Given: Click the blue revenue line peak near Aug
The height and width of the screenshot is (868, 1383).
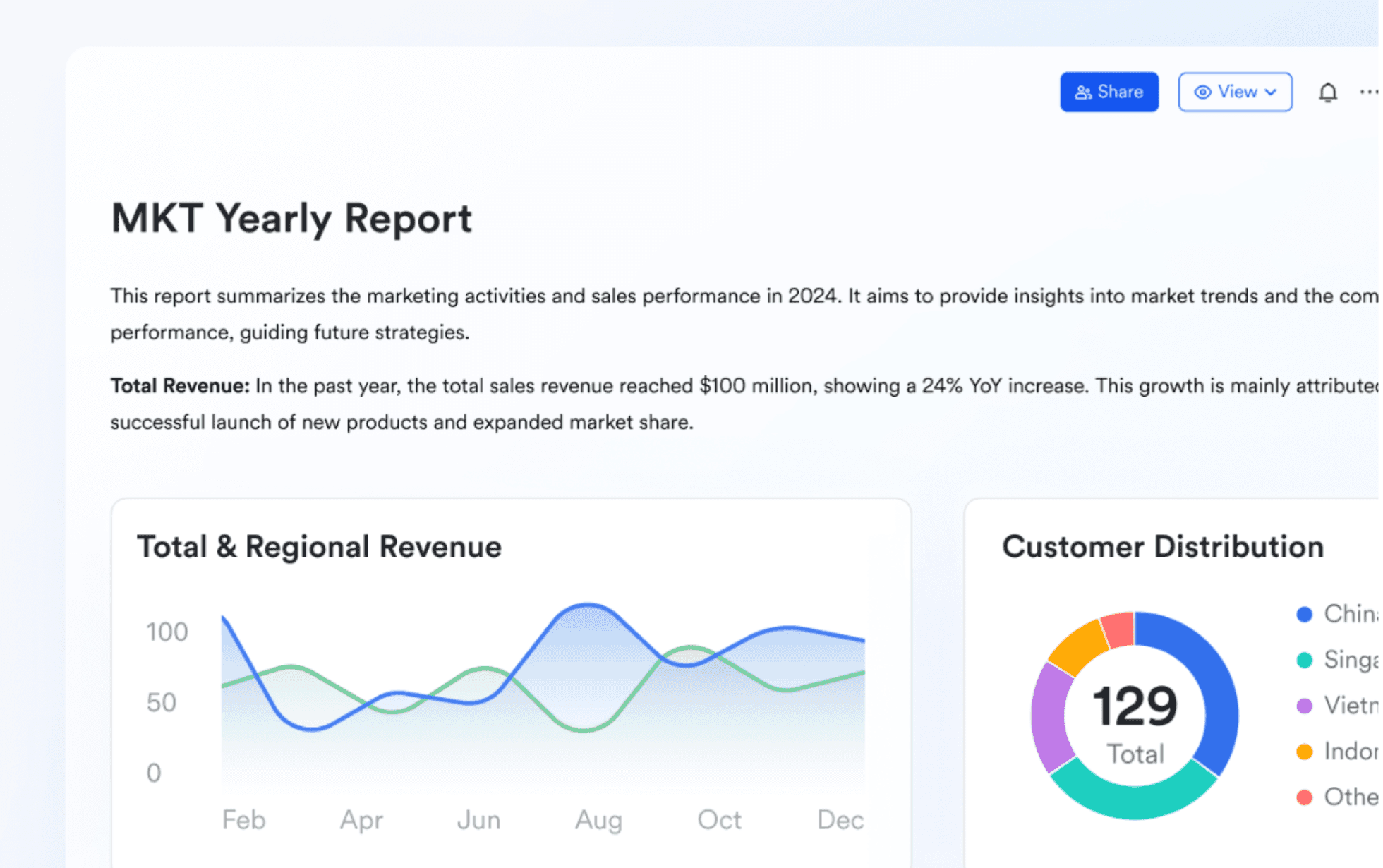Looking at the screenshot, I should coord(588,605).
